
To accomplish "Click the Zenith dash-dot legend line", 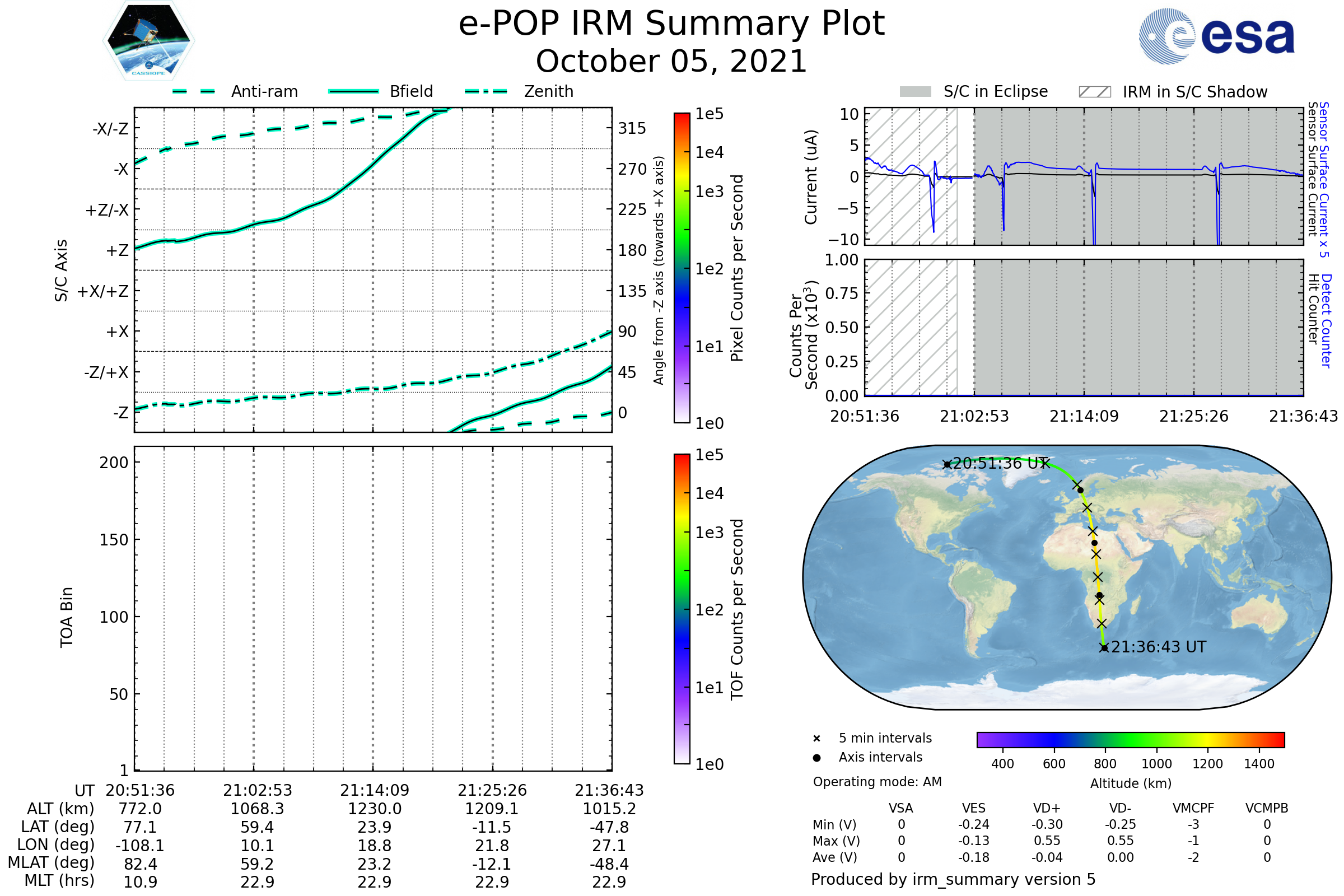I will tap(486, 91).
